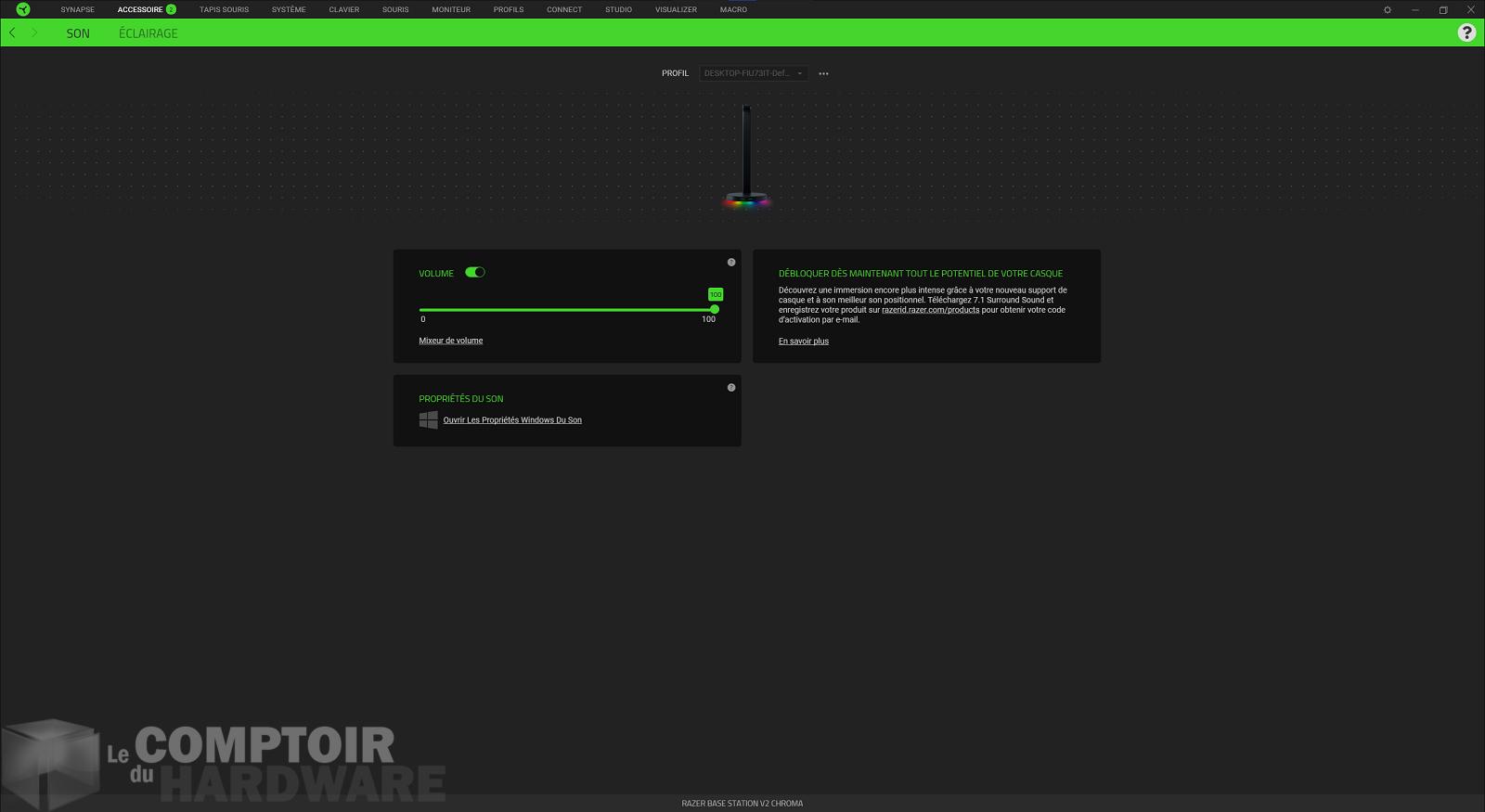
Task: Open the Macro tab
Action: click(733, 9)
